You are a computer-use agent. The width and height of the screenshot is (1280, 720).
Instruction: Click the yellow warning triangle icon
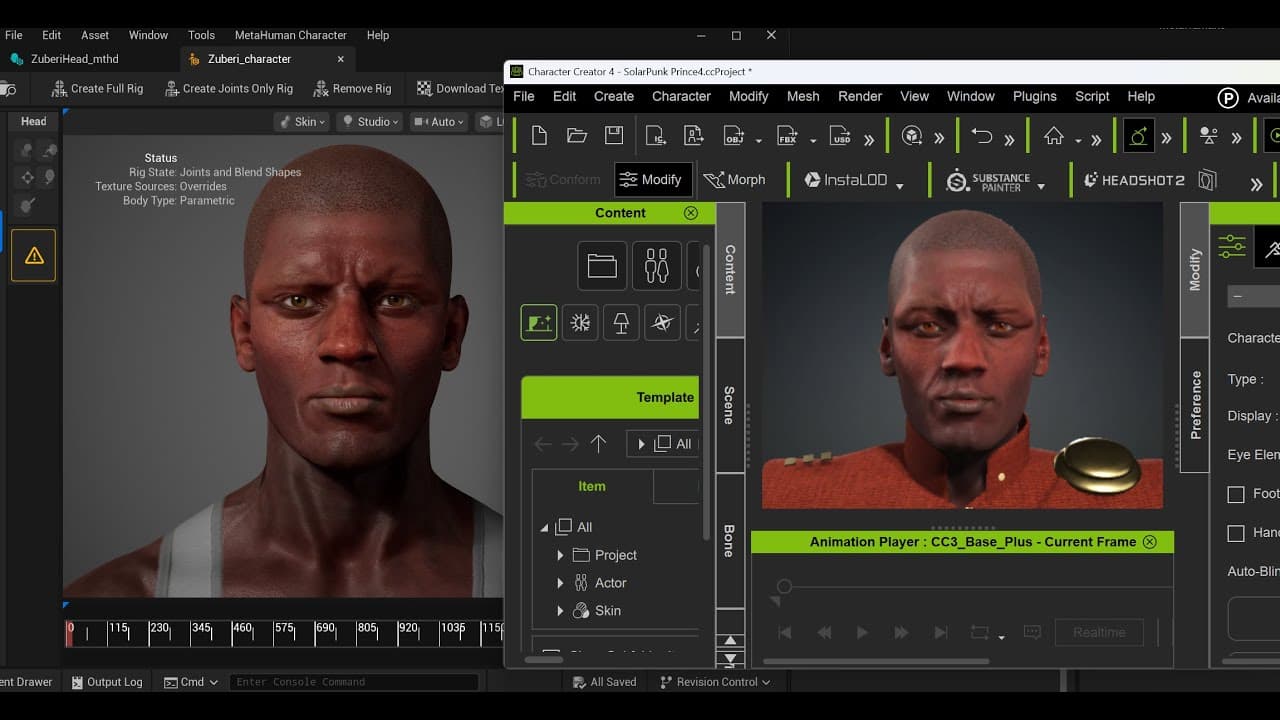(x=34, y=255)
